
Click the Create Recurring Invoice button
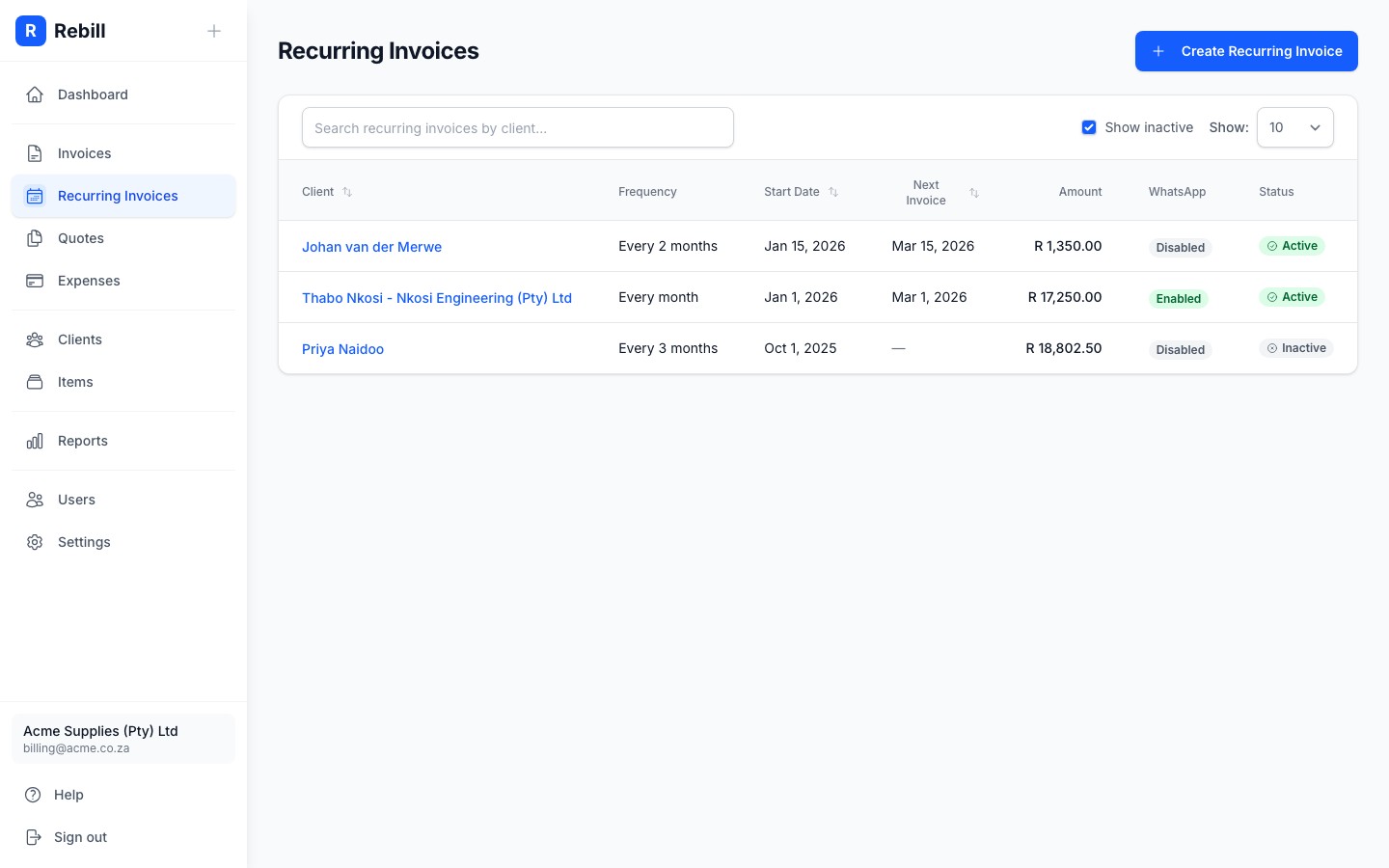[1246, 51]
